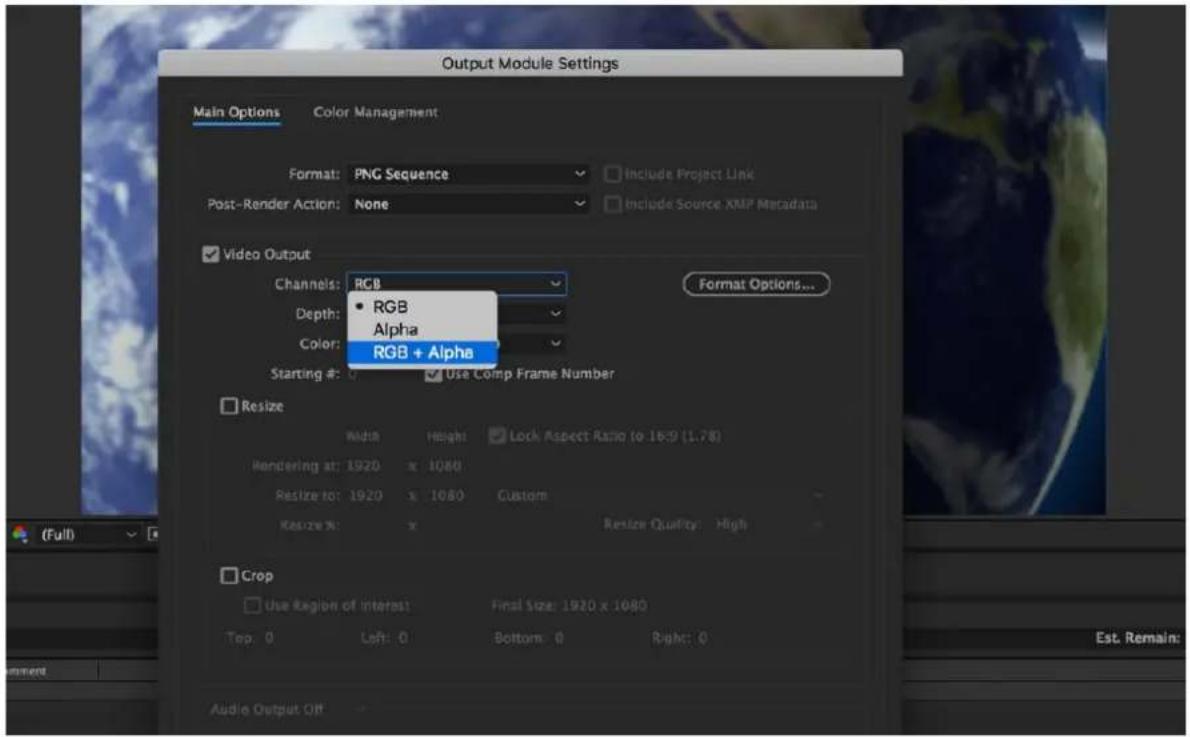Click the Est. Remain label in render queue
The height and width of the screenshot is (737, 1190).
tap(1137, 638)
